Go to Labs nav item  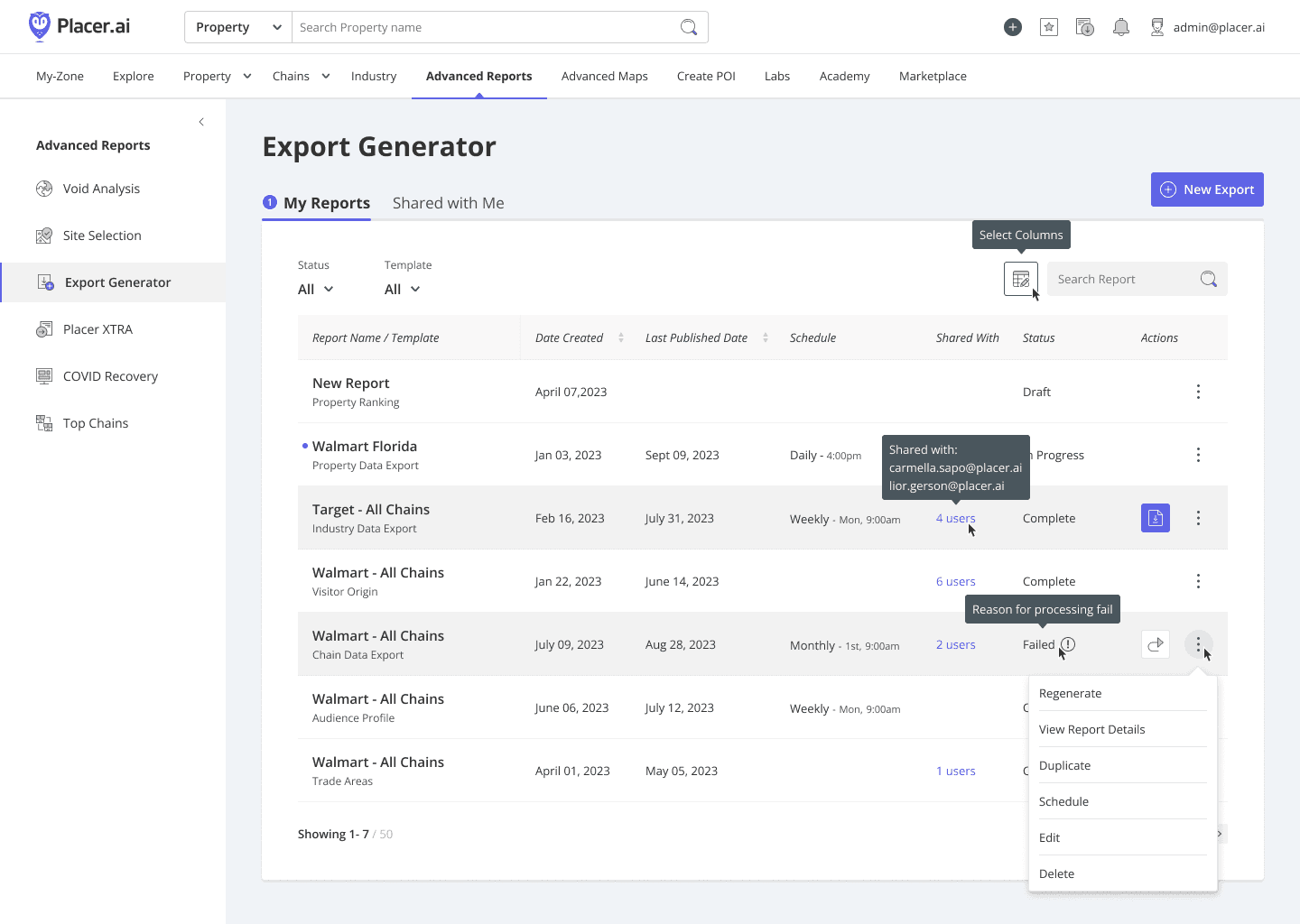[777, 76]
